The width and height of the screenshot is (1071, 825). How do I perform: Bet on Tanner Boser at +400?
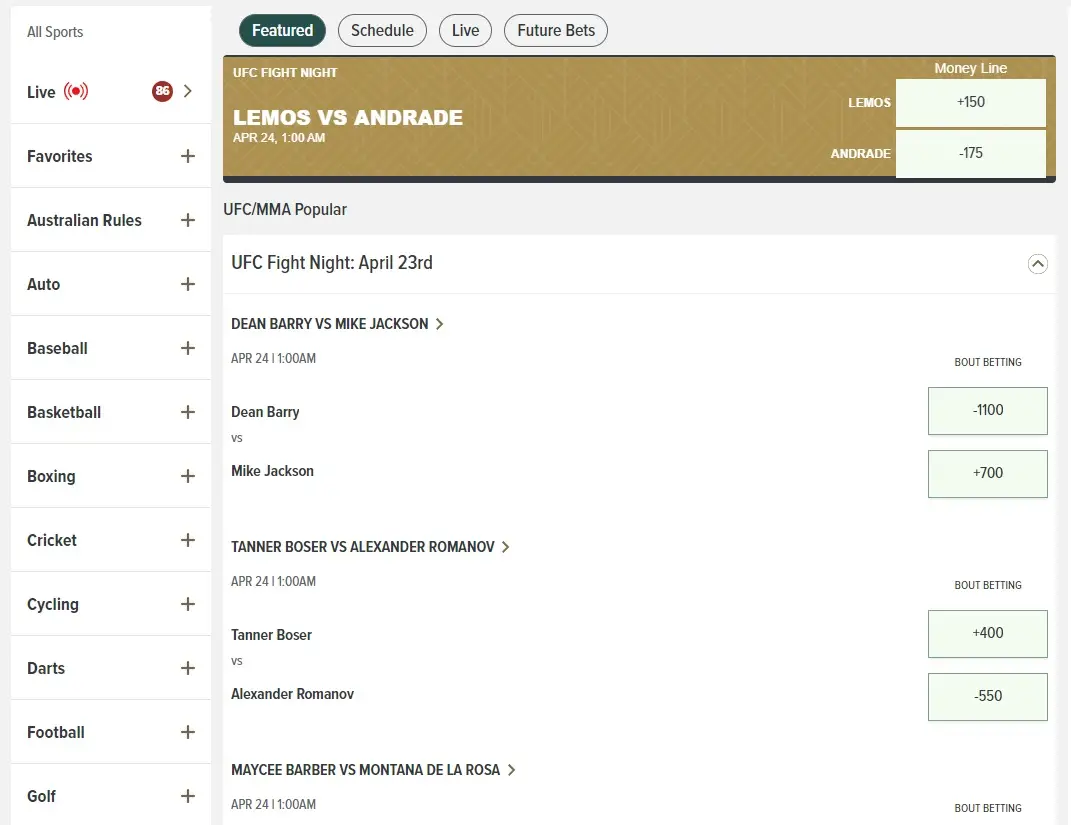[x=988, y=634]
